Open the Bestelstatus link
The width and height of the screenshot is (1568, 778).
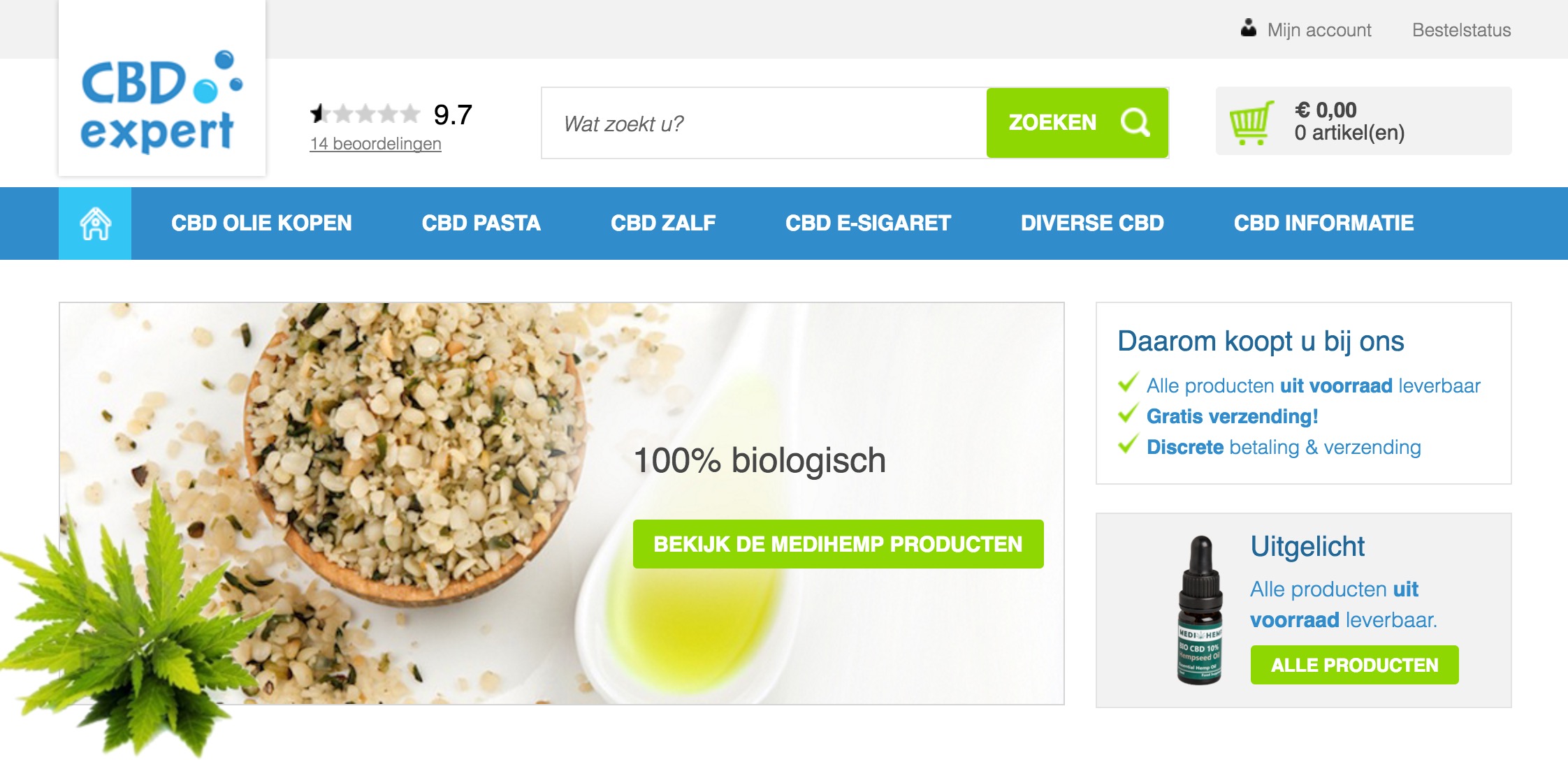pos(1461,30)
